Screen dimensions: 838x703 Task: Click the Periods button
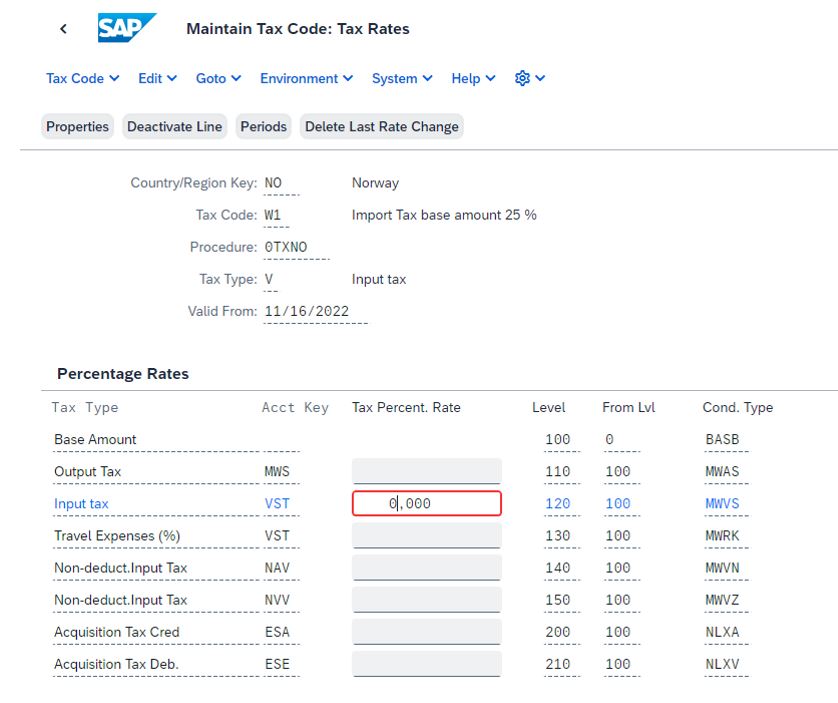coord(263,127)
